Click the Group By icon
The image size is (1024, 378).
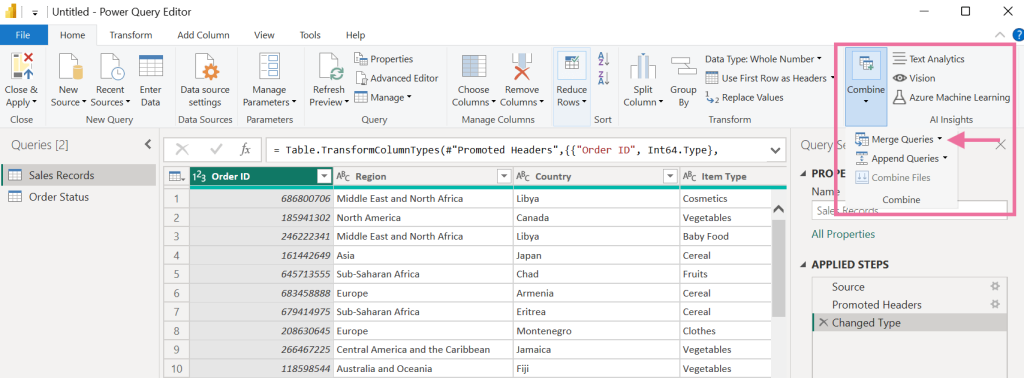click(683, 67)
